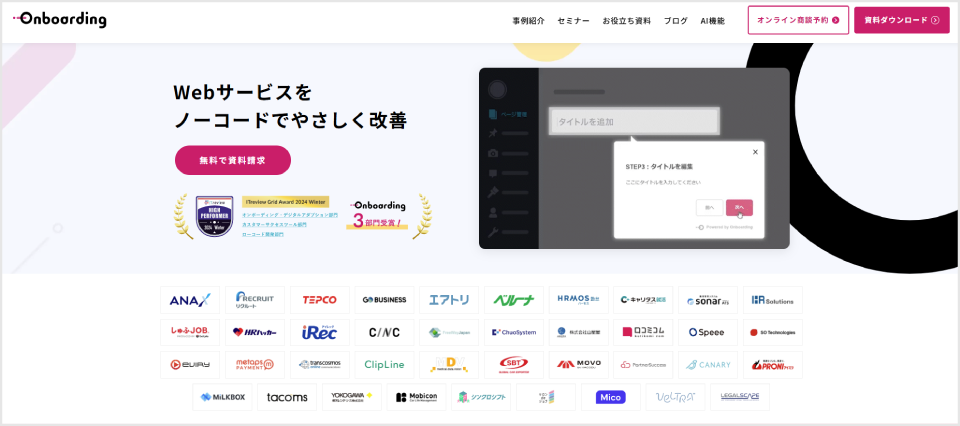Go to the Onboarding home logo
The width and height of the screenshot is (960, 426).
point(59,20)
